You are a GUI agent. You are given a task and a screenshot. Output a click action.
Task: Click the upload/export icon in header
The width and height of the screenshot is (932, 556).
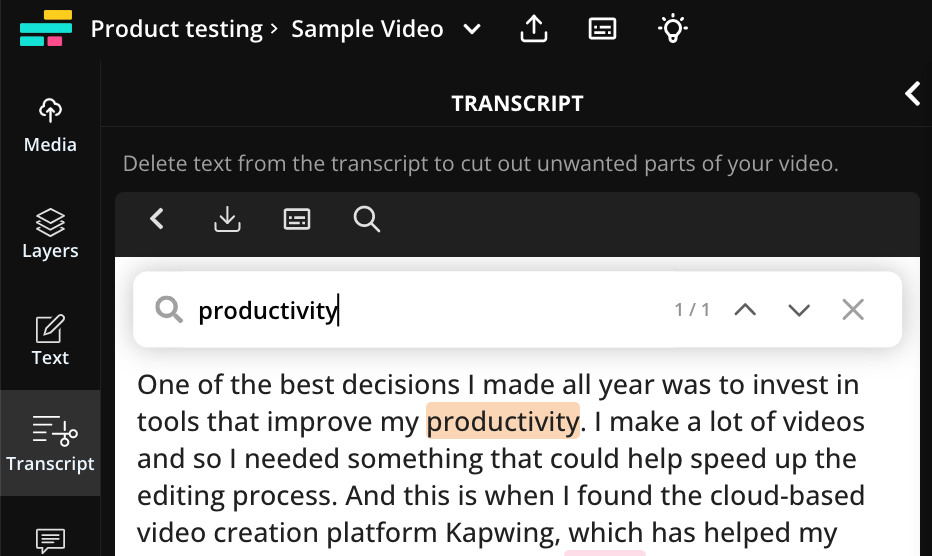tap(534, 29)
